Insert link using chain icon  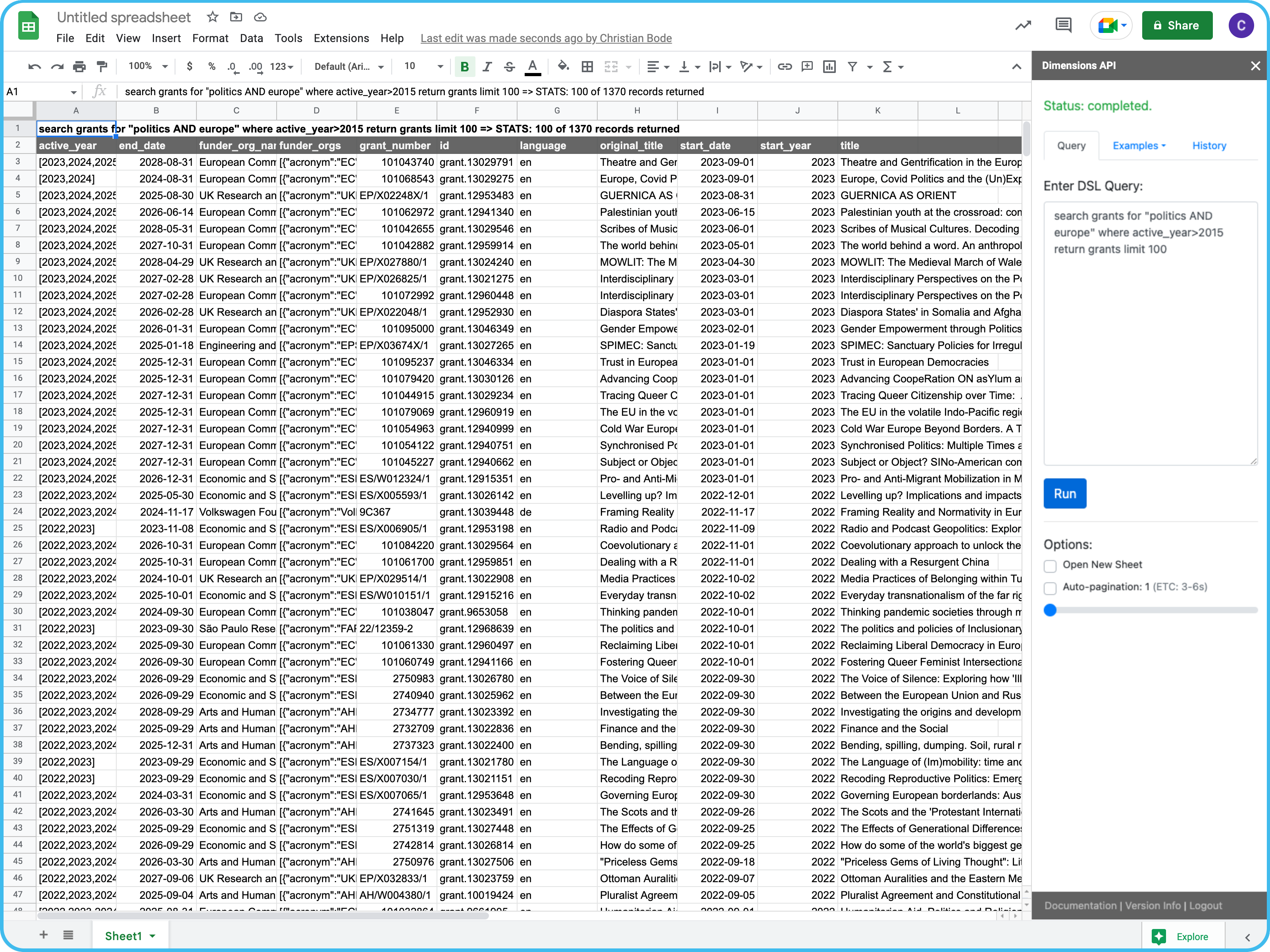pos(784,67)
